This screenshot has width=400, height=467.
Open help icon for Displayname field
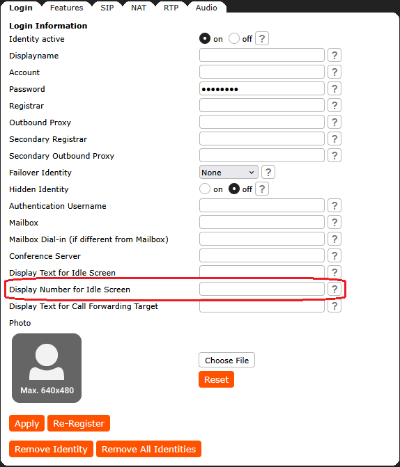334,55
